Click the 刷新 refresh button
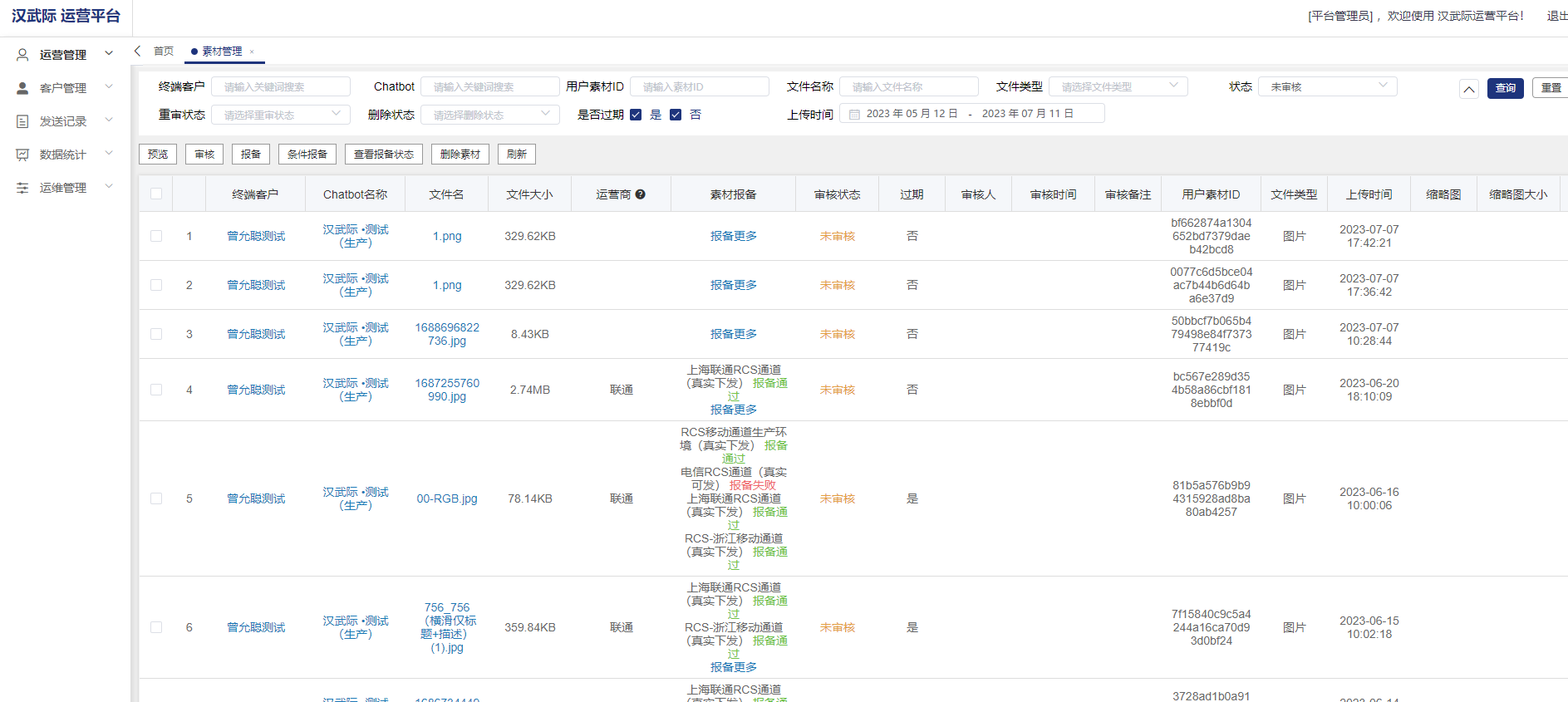The height and width of the screenshot is (702, 1568). pos(517,155)
